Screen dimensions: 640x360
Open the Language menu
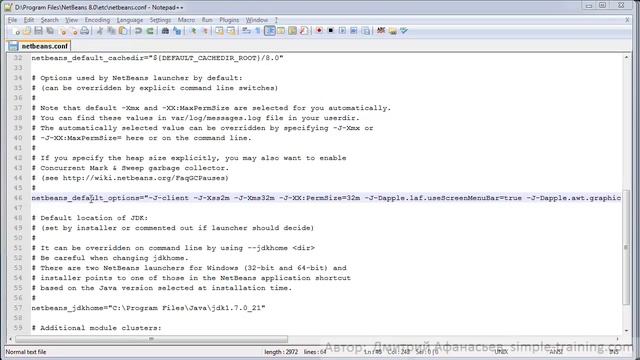[130, 20]
